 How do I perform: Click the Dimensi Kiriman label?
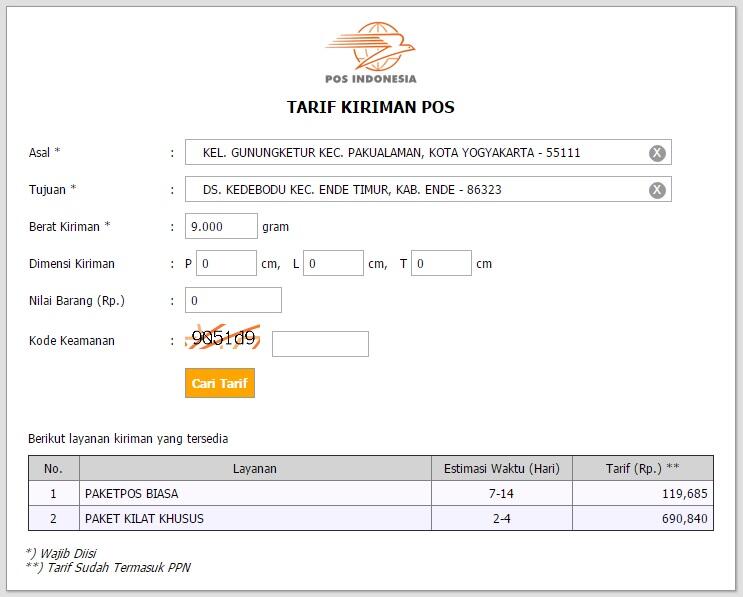point(72,263)
